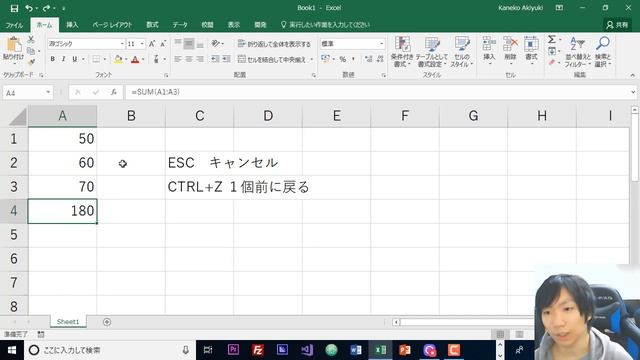Select cell A3 containing 70
640x360 pixels.
(62, 187)
